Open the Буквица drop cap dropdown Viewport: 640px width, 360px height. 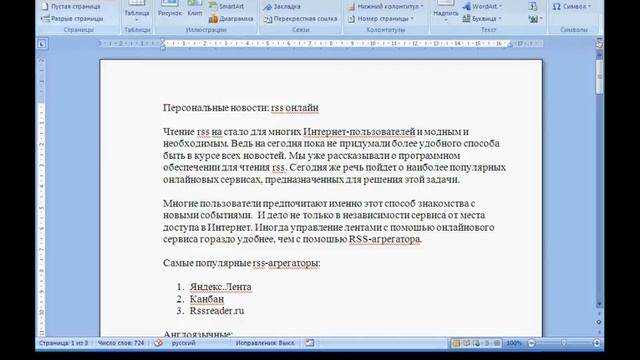point(482,19)
